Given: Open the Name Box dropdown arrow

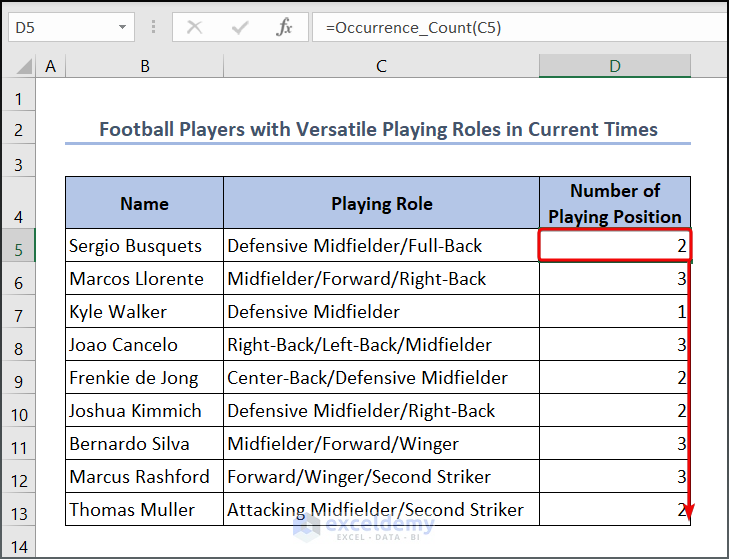Looking at the screenshot, I should click(122, 28).
